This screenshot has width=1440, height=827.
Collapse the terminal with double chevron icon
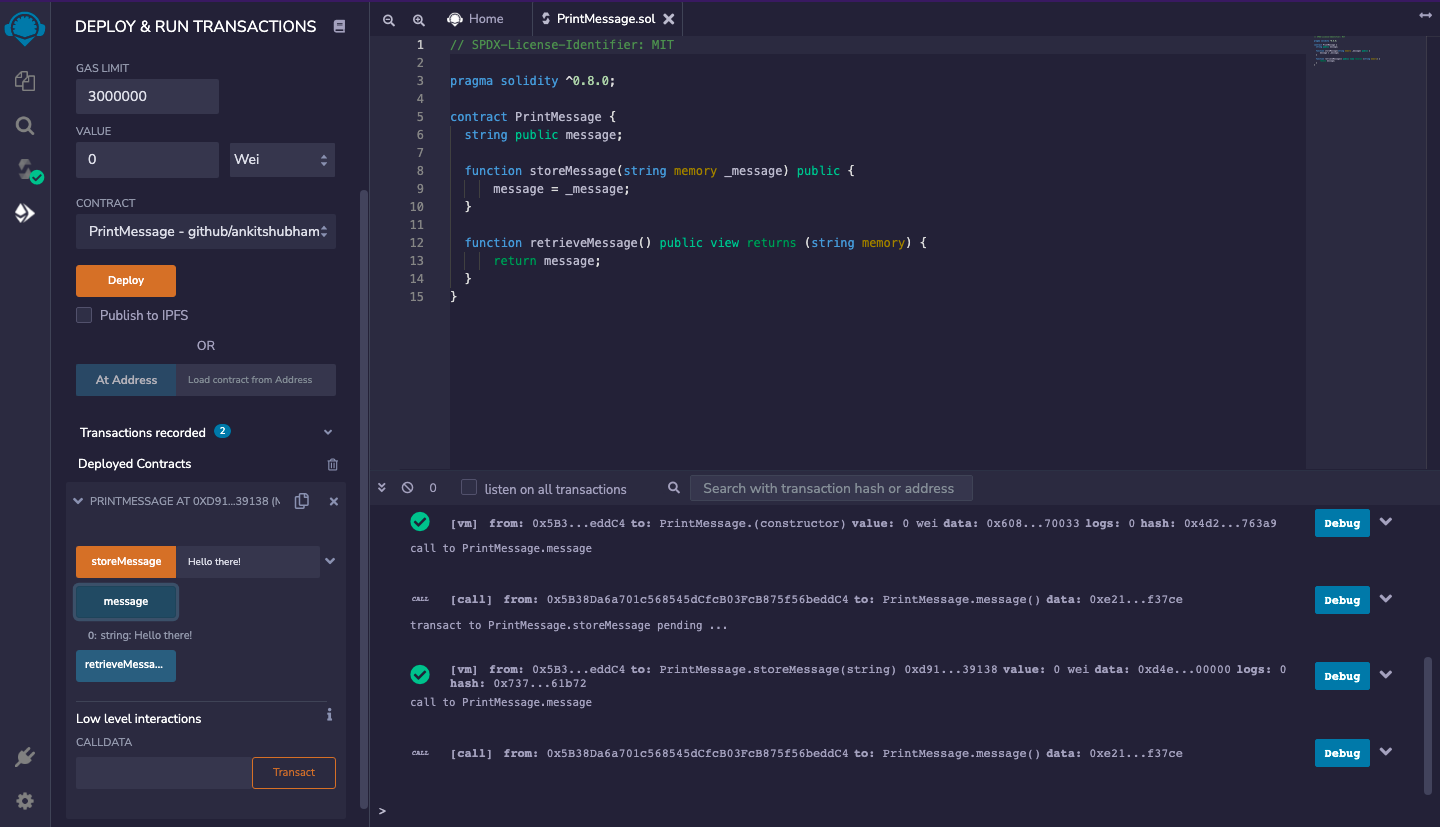pos(382,488)
